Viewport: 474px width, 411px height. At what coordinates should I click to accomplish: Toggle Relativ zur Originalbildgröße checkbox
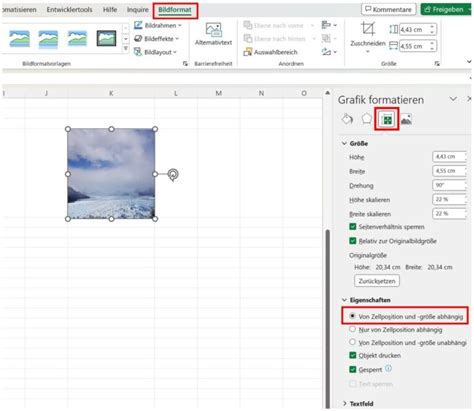click(353, 241)
